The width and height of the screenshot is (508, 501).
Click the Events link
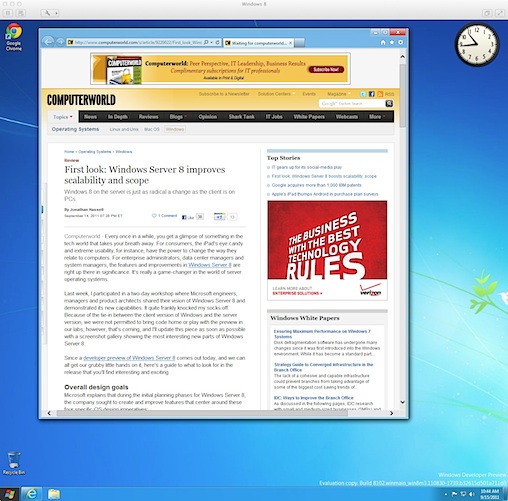(309, 94)
